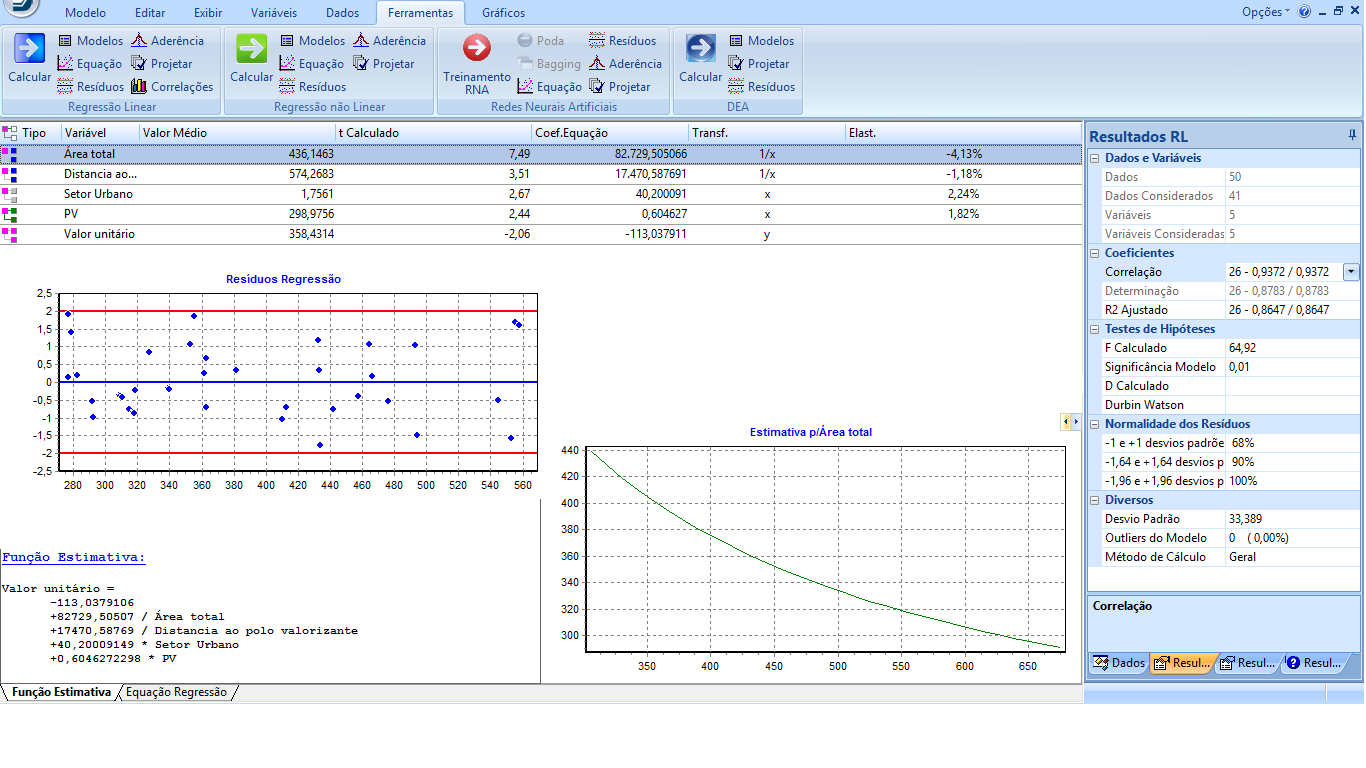Collapse the Normalidade dos Resíduos section
This screenshot has width=1366, height=768.
coord(1095,424)
